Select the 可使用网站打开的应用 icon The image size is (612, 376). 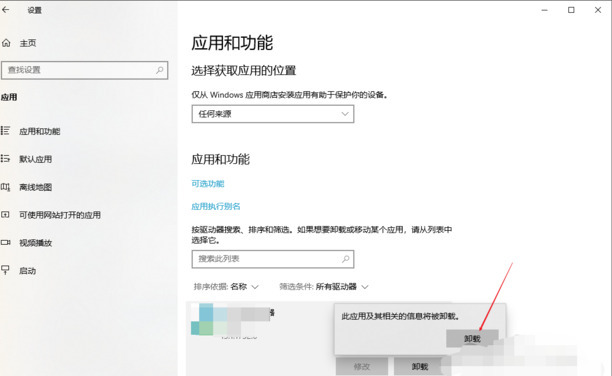click(5, 214)
